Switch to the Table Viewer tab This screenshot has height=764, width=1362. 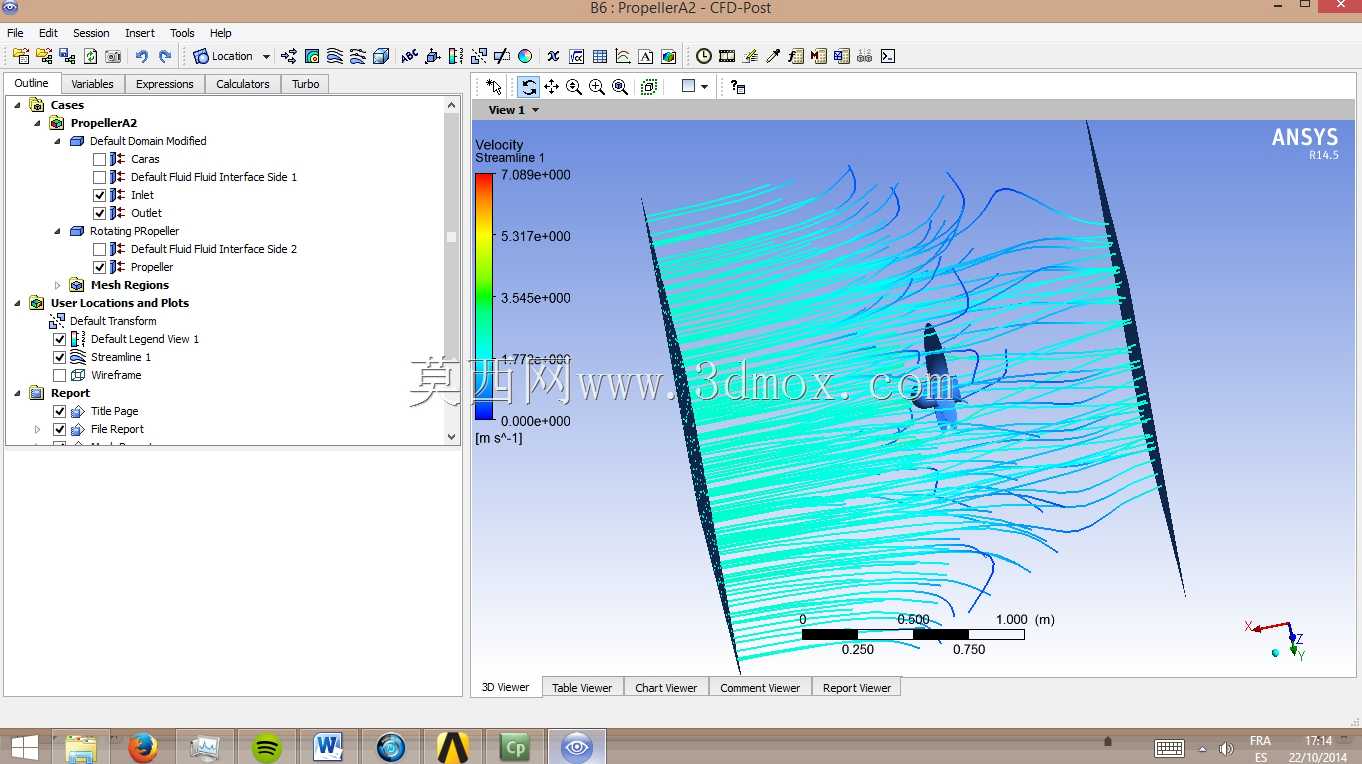pos(582,687)
